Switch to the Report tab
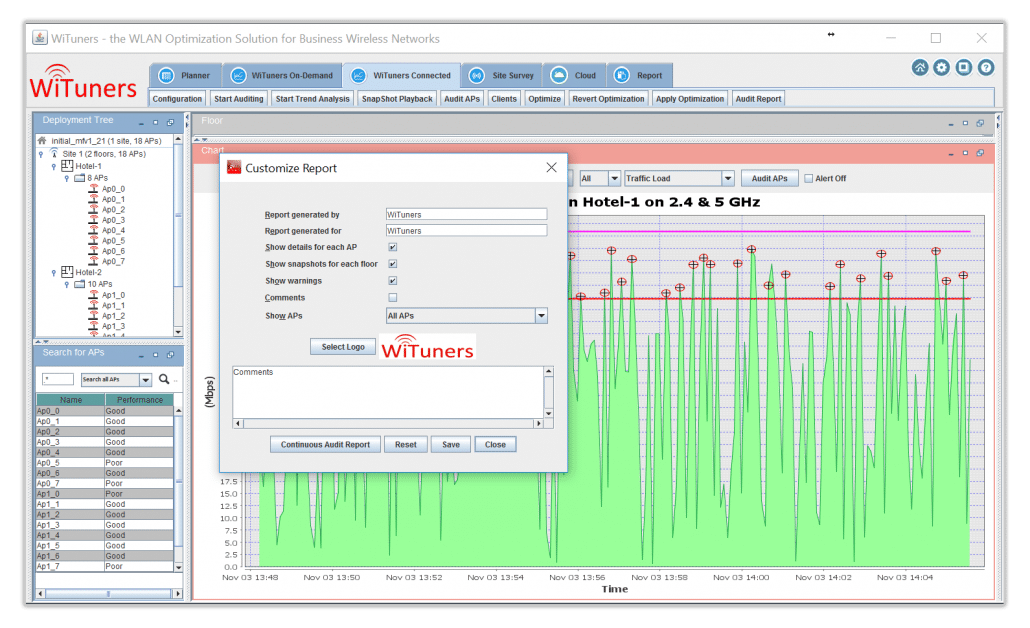This screenshot has height=628, width=1030. [639, 76]
